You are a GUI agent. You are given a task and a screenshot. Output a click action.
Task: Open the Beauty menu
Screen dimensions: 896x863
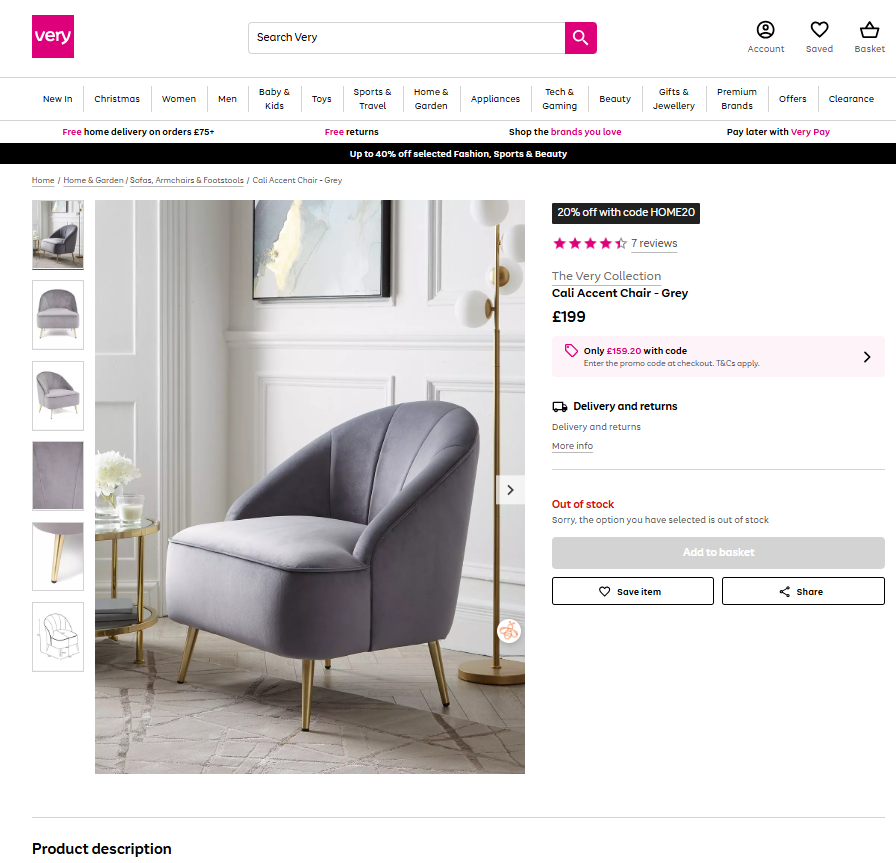[615, 99]
